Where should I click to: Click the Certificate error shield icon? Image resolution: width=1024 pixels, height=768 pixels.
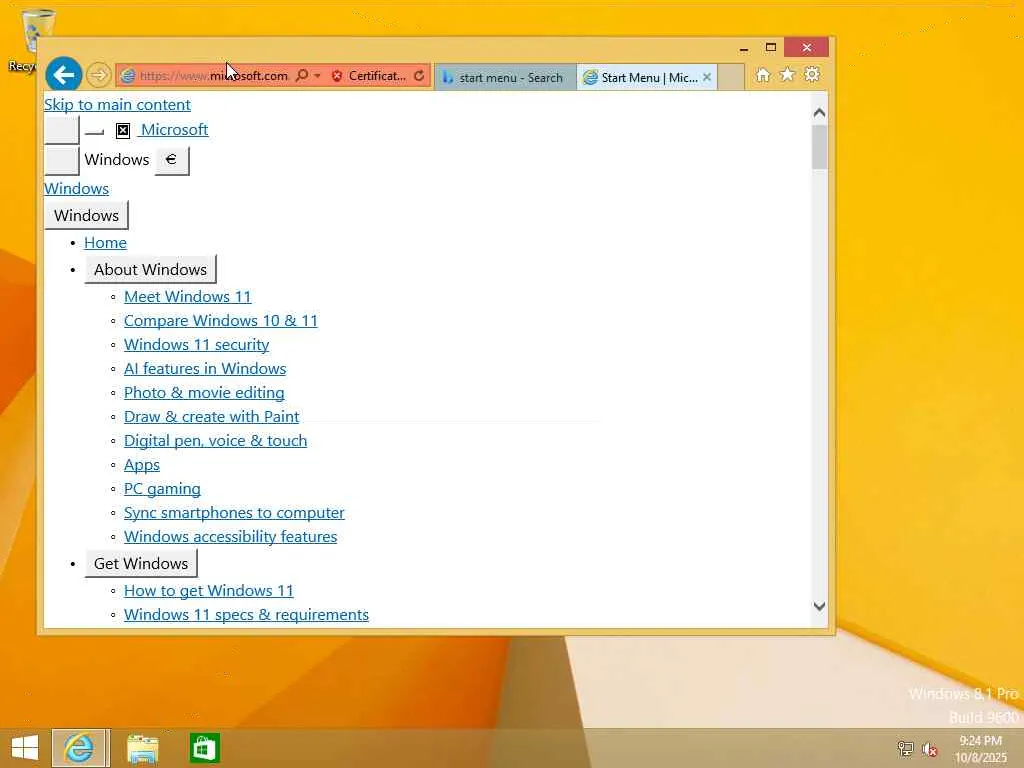click(x=337, y=76)
